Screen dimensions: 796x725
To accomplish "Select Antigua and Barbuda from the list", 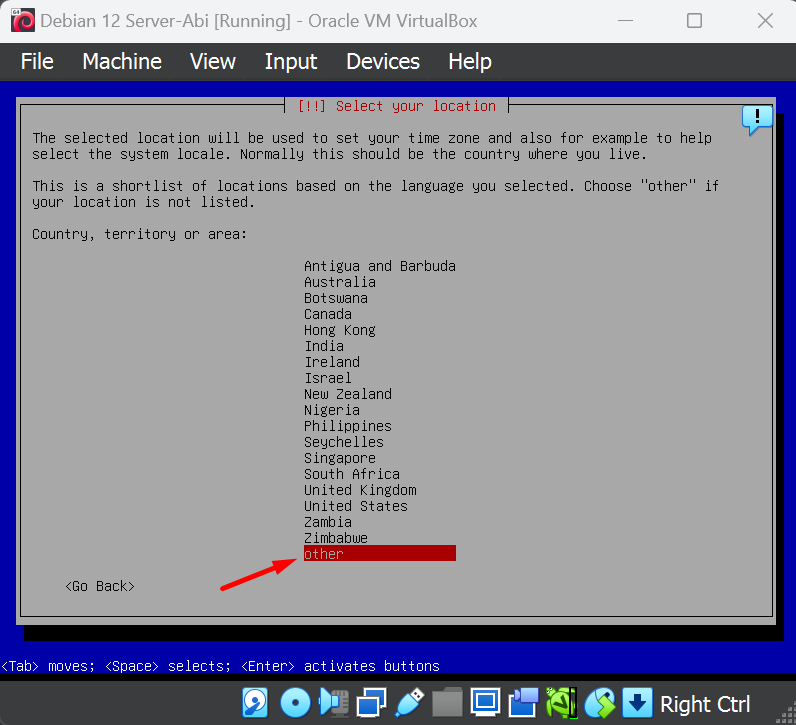I will [380, 266].
